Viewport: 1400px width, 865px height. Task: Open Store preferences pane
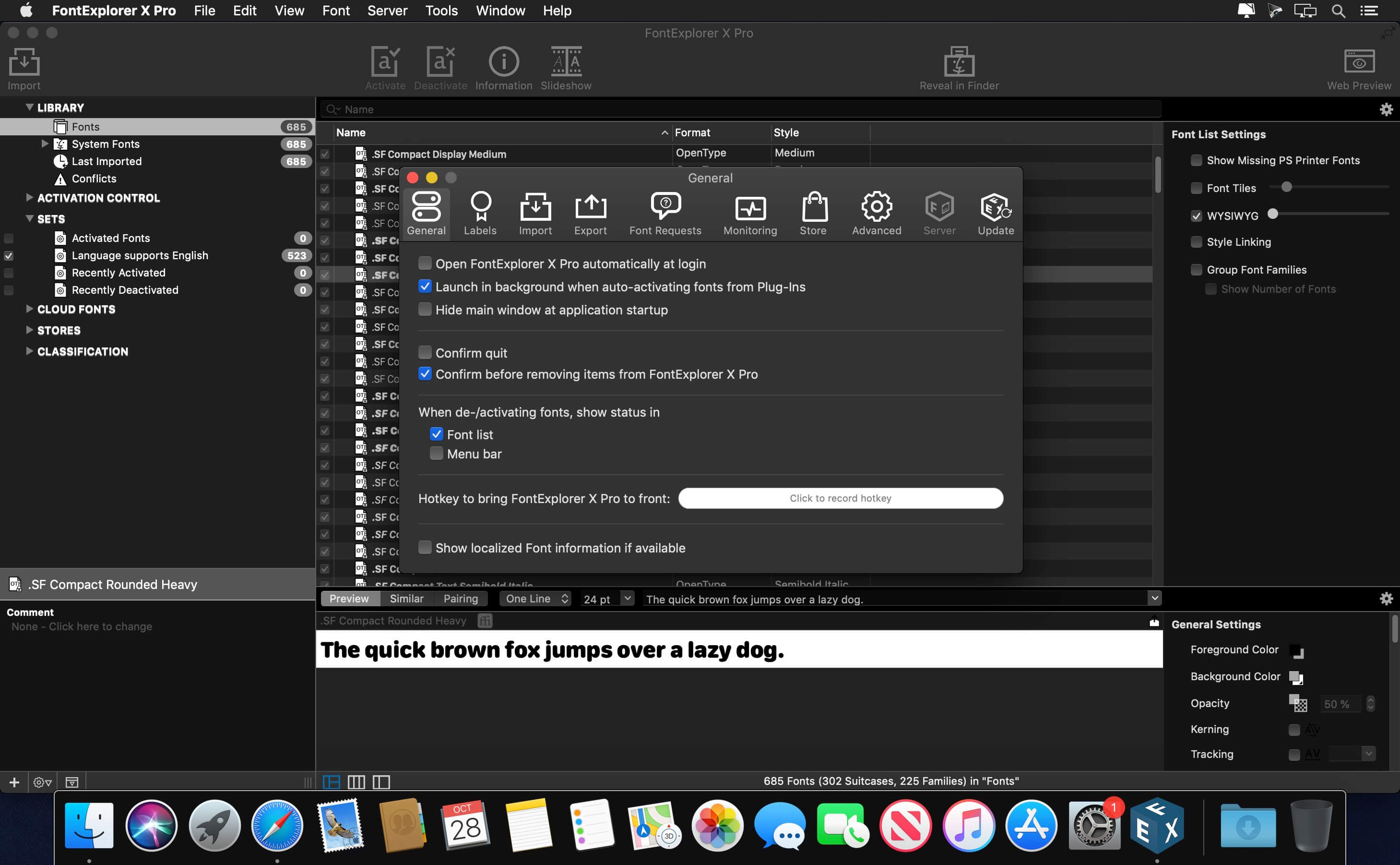[814, 214]
